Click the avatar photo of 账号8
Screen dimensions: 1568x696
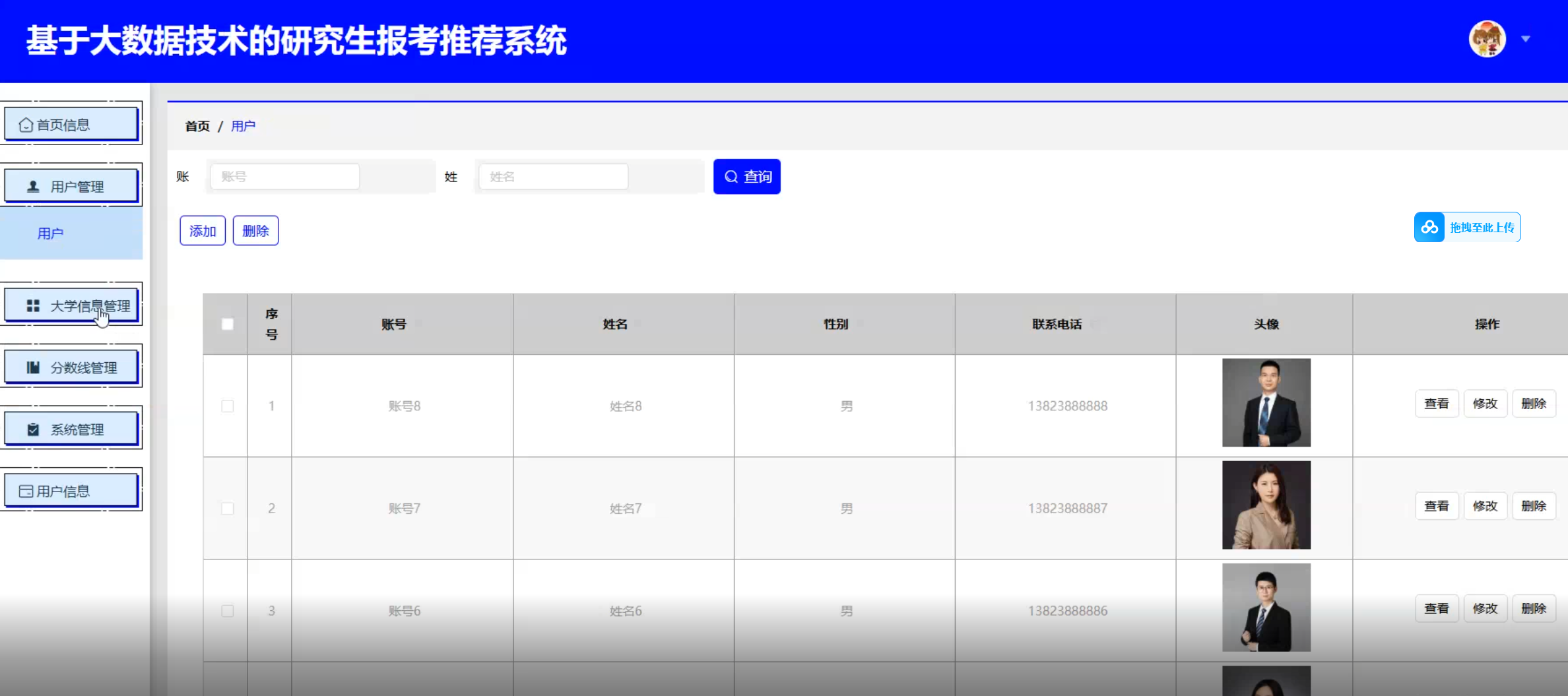coord(1266,402)
